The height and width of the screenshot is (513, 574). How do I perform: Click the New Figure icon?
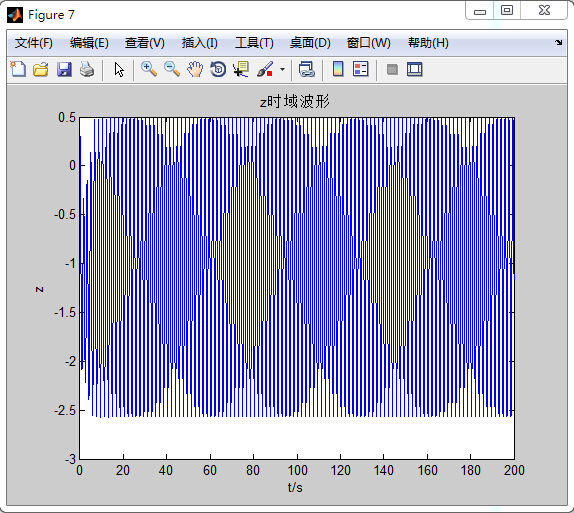18,69
